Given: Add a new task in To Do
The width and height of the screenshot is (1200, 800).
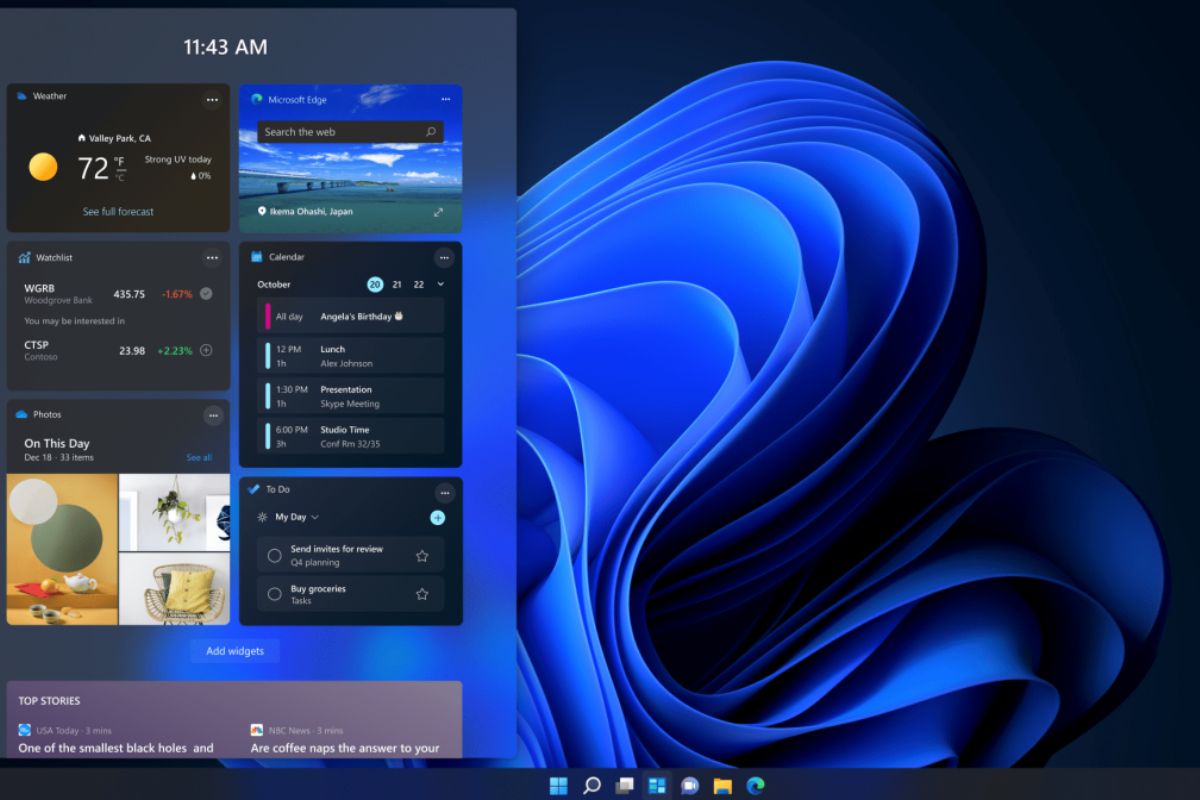Looking at the screenshot, I should click(437, 517).
